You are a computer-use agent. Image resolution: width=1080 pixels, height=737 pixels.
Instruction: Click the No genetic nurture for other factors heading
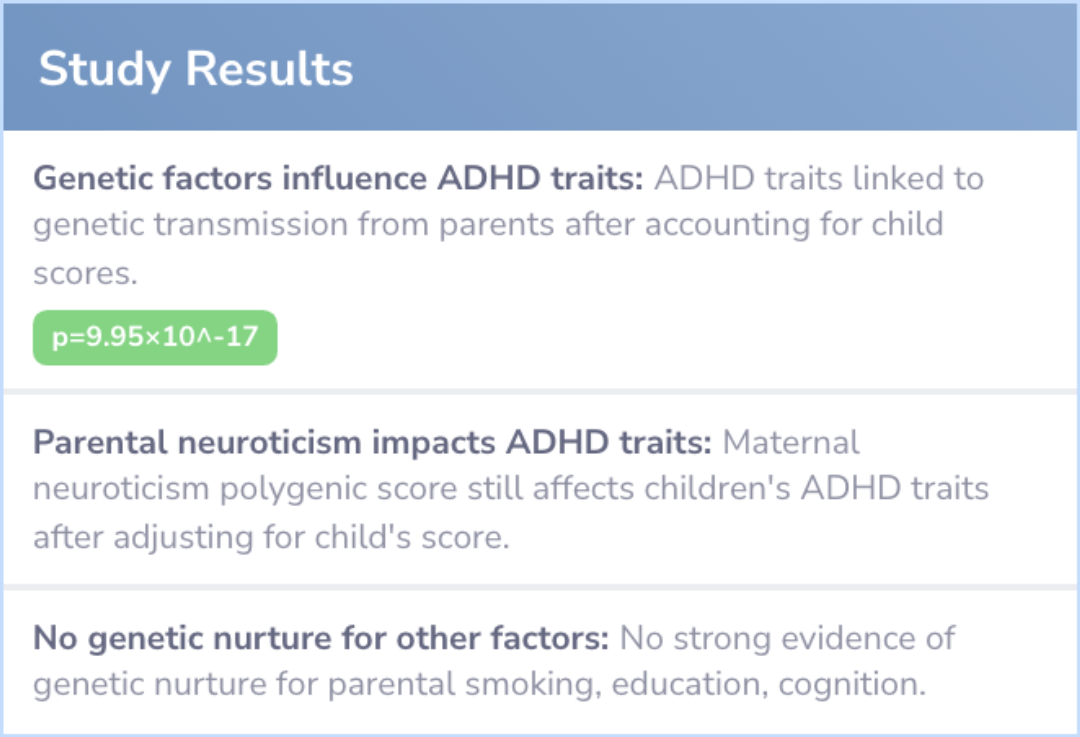coord(321,638)
